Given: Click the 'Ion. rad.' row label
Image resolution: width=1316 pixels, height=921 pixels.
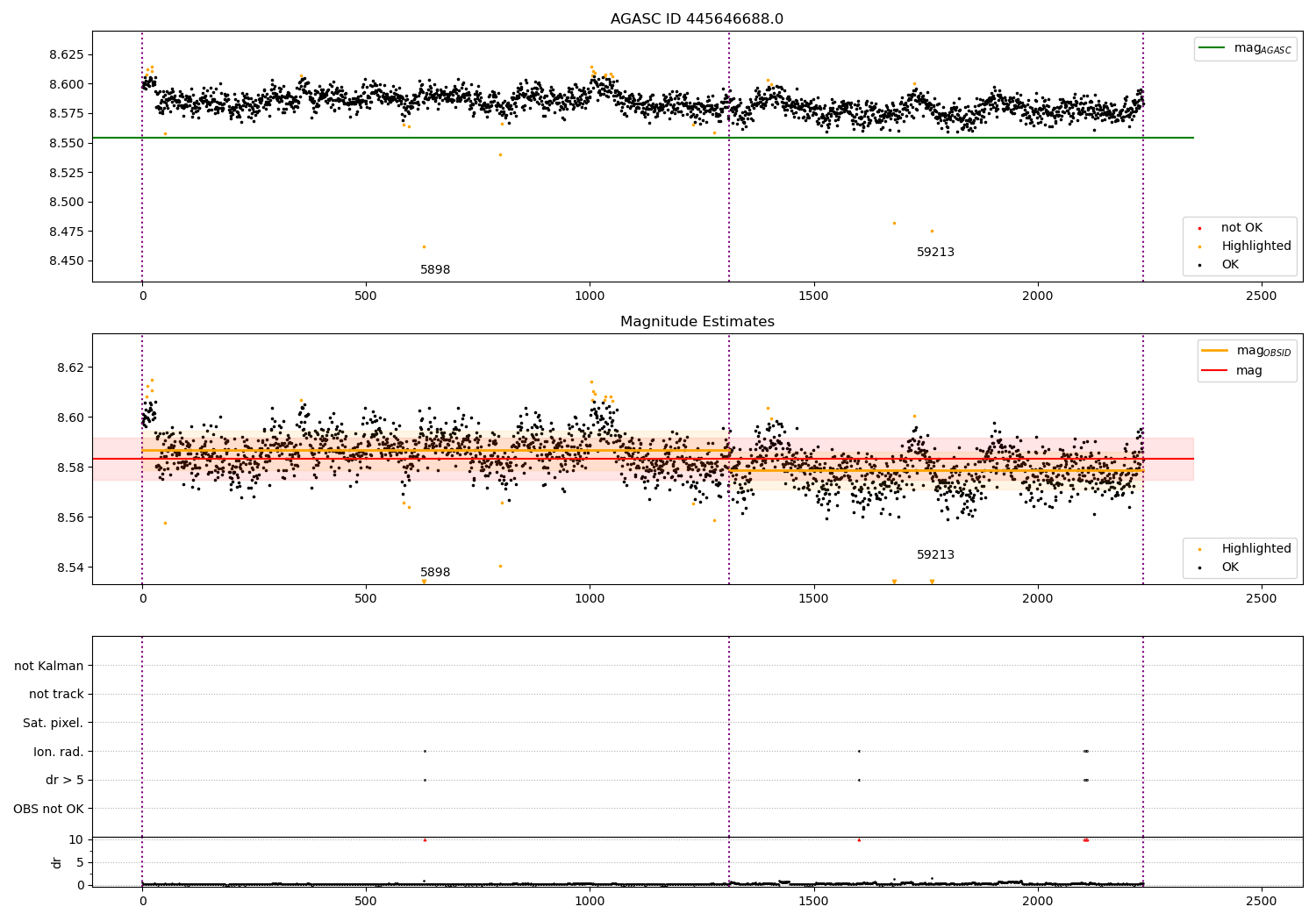Looking at the screenshot, I should 59,752.
